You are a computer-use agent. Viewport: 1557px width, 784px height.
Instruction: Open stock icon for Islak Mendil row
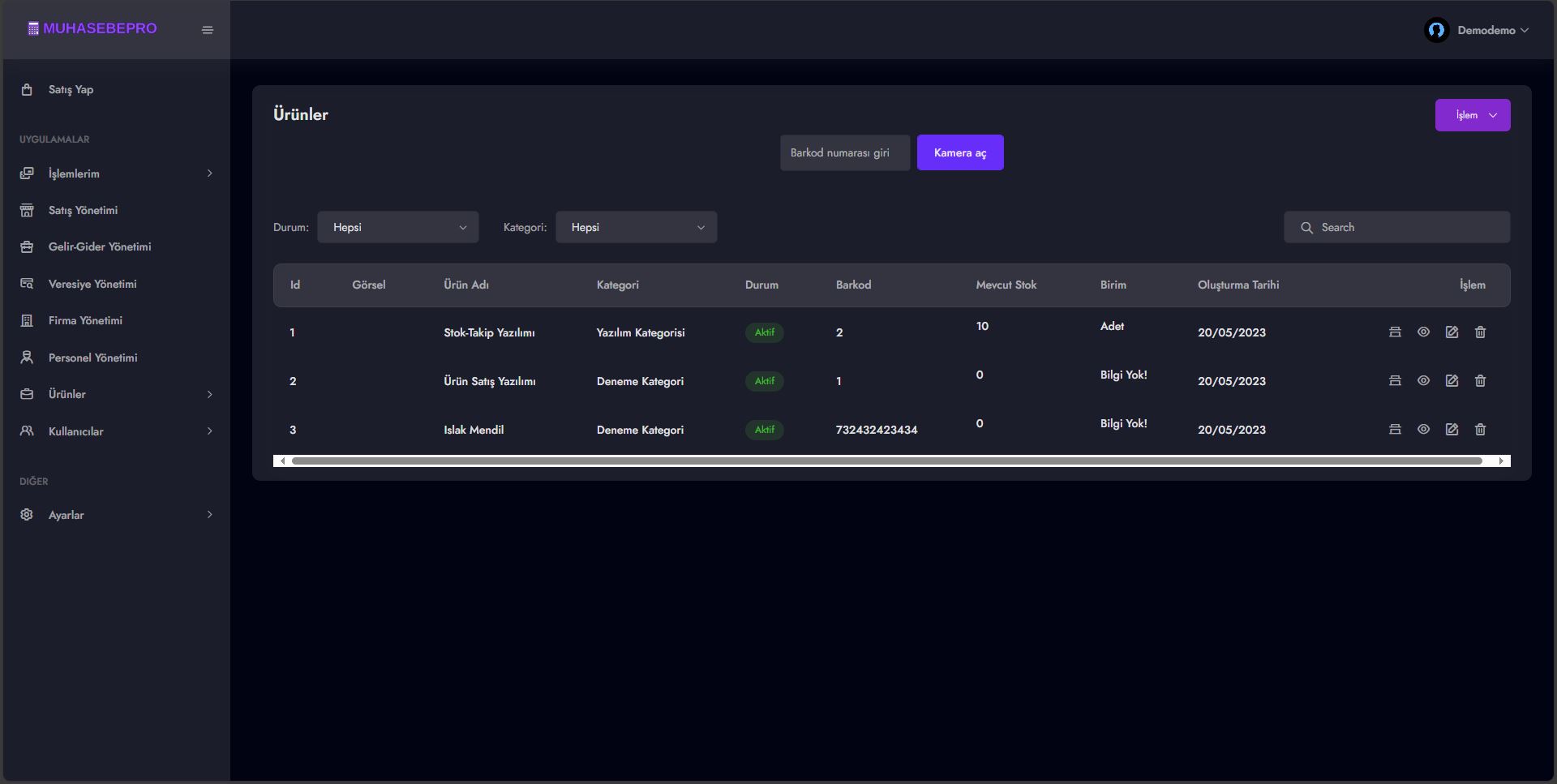1395,430
